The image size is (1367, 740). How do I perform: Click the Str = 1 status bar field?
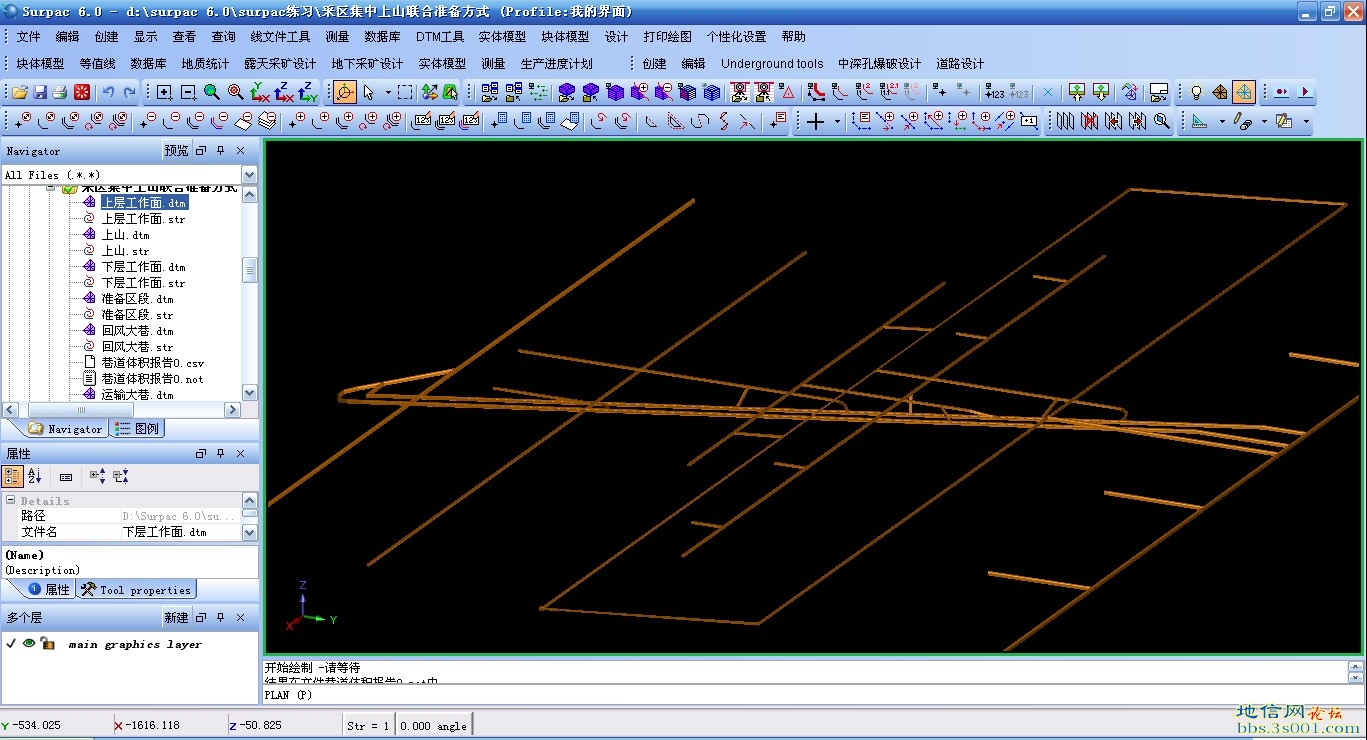click(x=368, y=725)
